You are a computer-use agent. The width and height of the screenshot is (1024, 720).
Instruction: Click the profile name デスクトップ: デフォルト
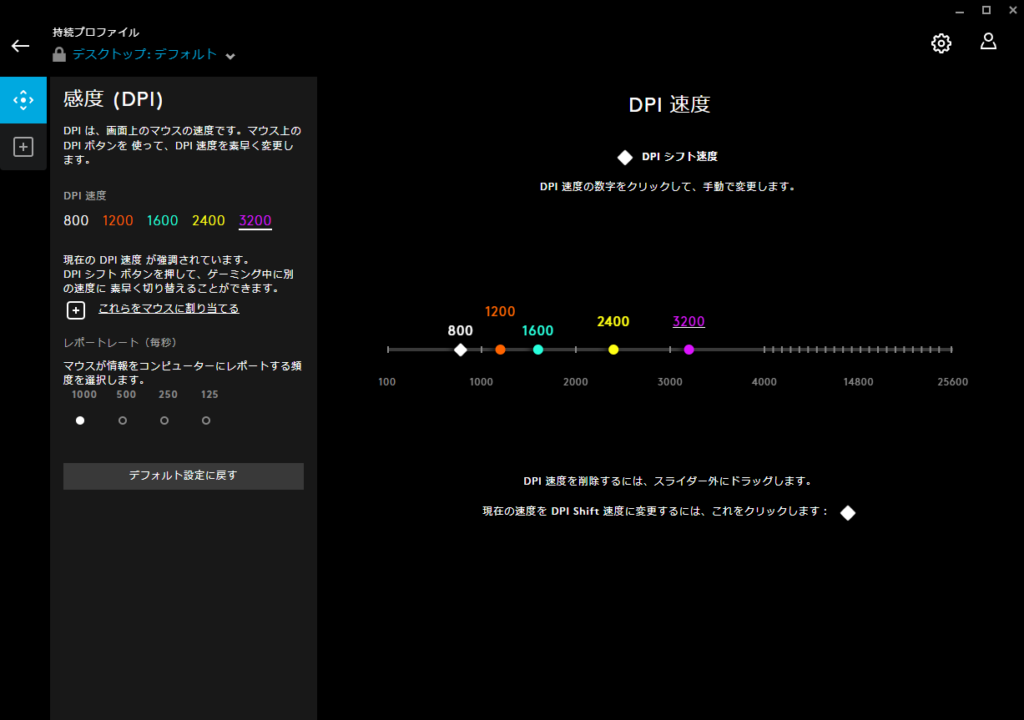(144, 54)
